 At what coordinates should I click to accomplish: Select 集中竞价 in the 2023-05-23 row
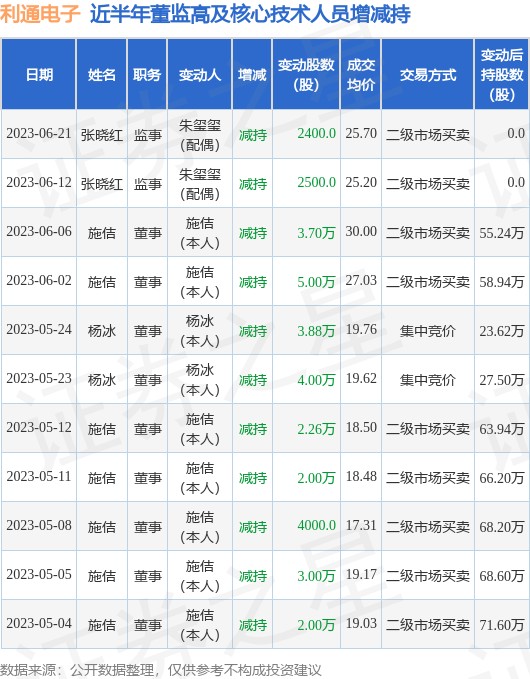428,380
